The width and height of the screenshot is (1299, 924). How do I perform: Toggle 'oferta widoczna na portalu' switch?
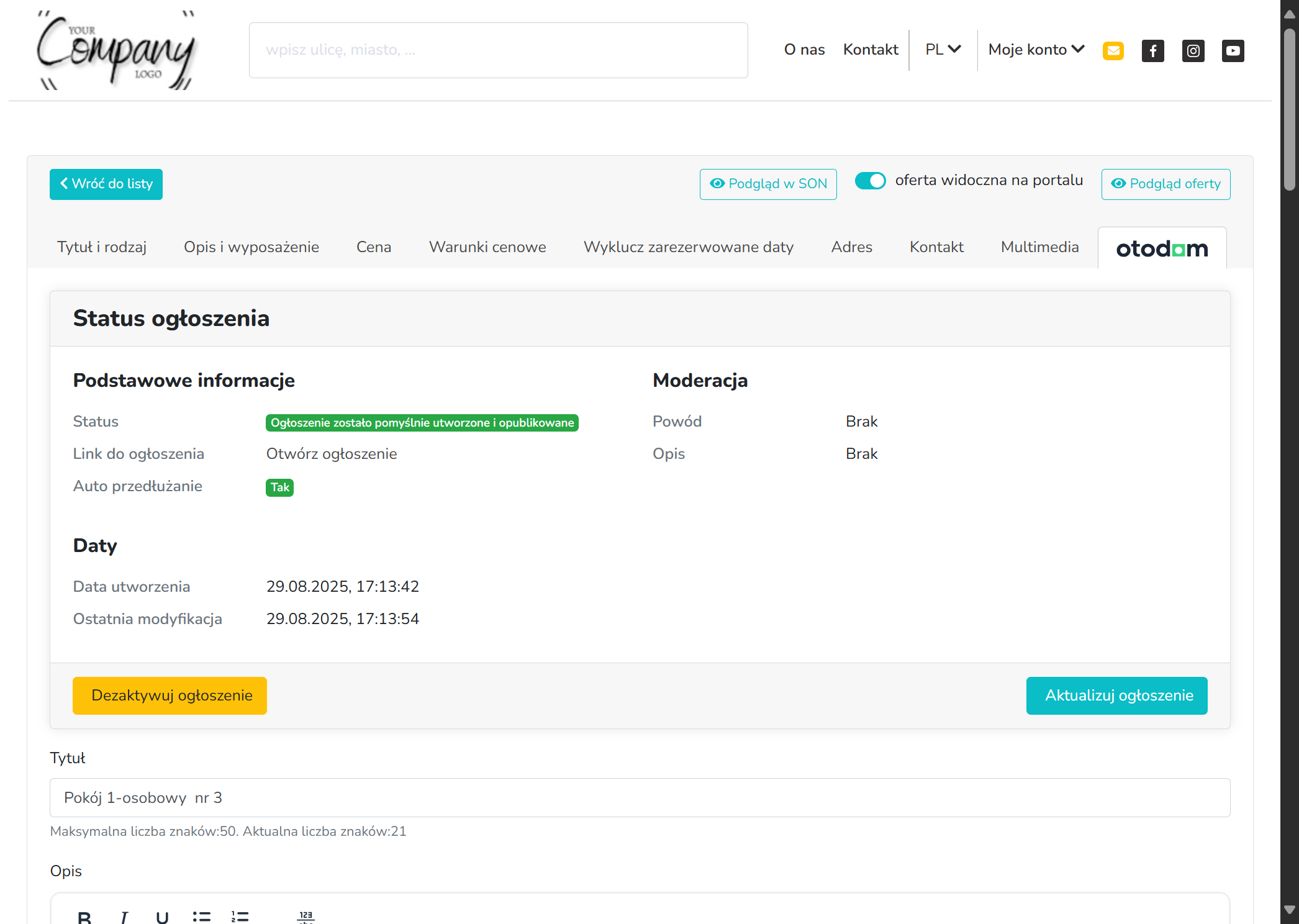pyautogui.click(x=871, y=181)
